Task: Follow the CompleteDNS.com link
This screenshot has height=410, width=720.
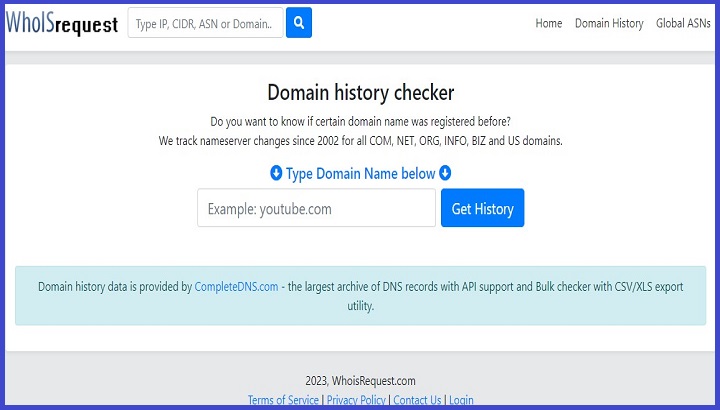Action: click(236, 287)
